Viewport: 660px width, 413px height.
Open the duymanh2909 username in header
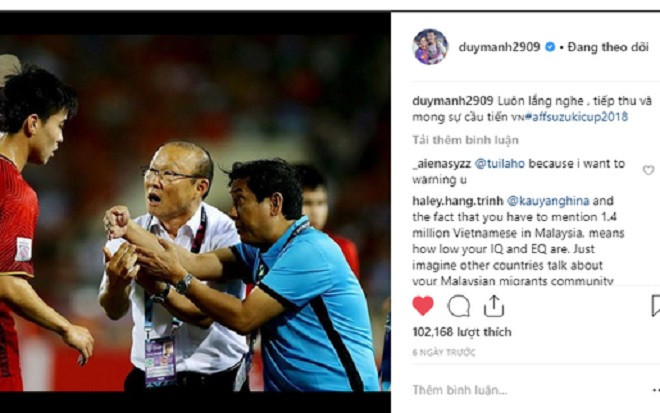click(499, 47)
